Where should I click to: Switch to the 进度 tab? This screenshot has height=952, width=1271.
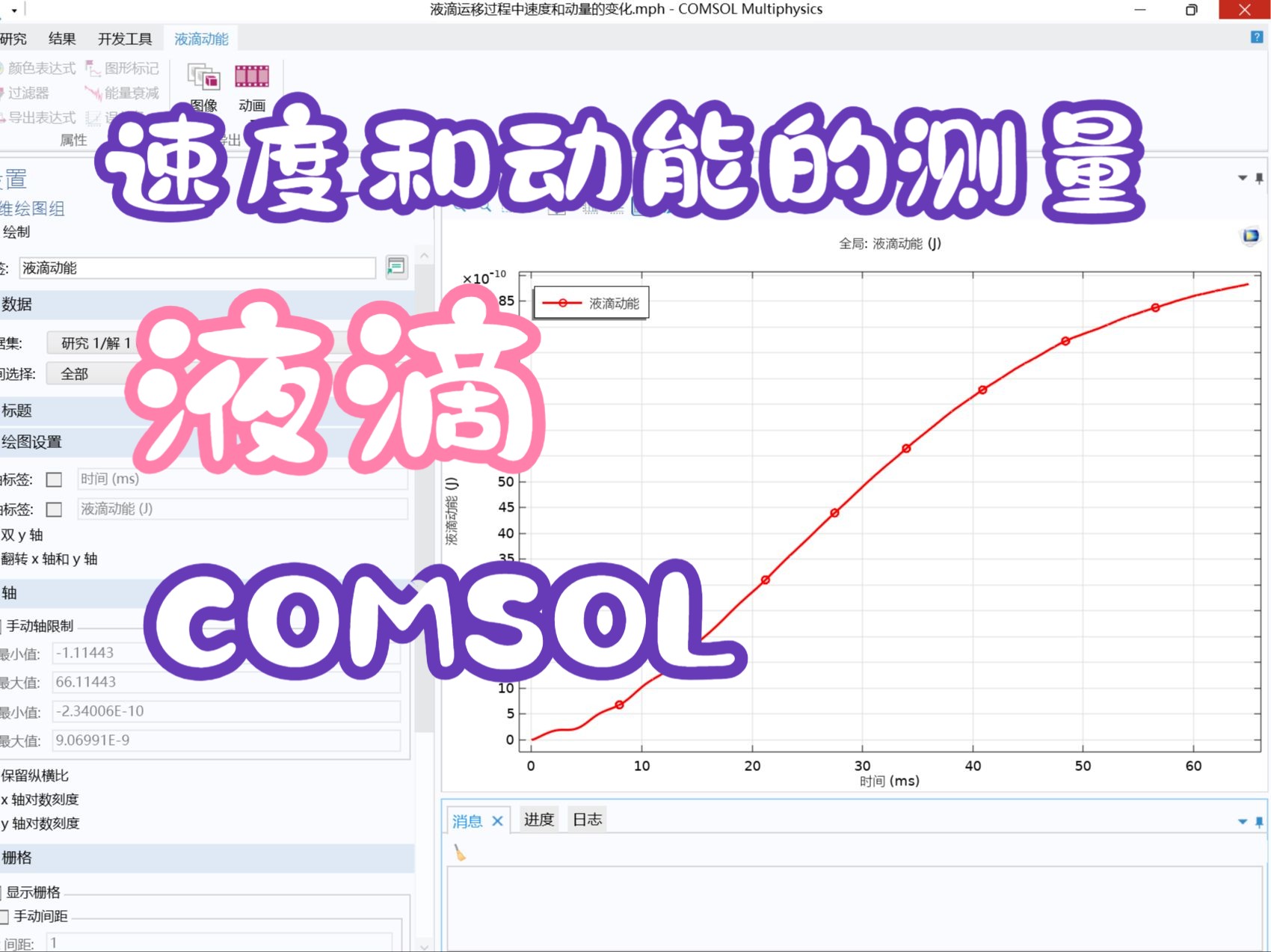[x=539, y=819]
